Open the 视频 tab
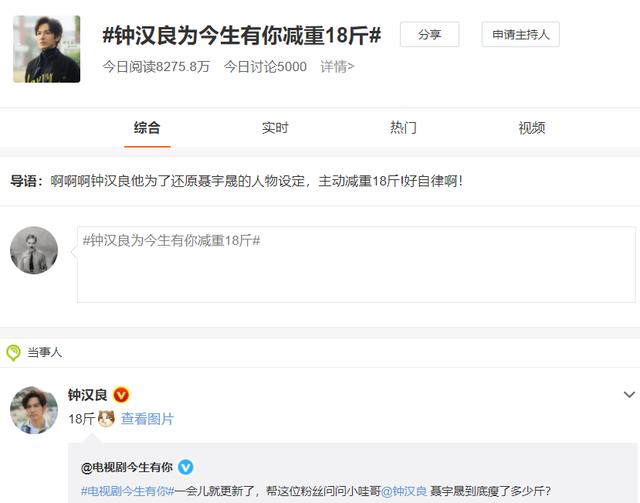 coord(531,128)
